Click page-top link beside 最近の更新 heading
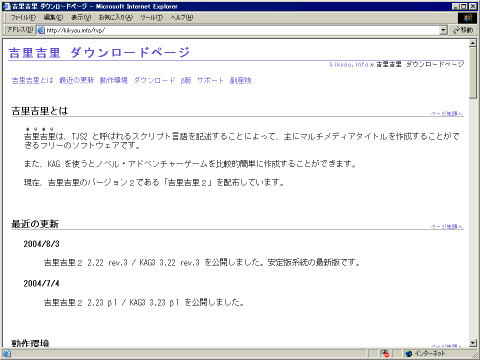480x360 pixels. click(447, 227)
